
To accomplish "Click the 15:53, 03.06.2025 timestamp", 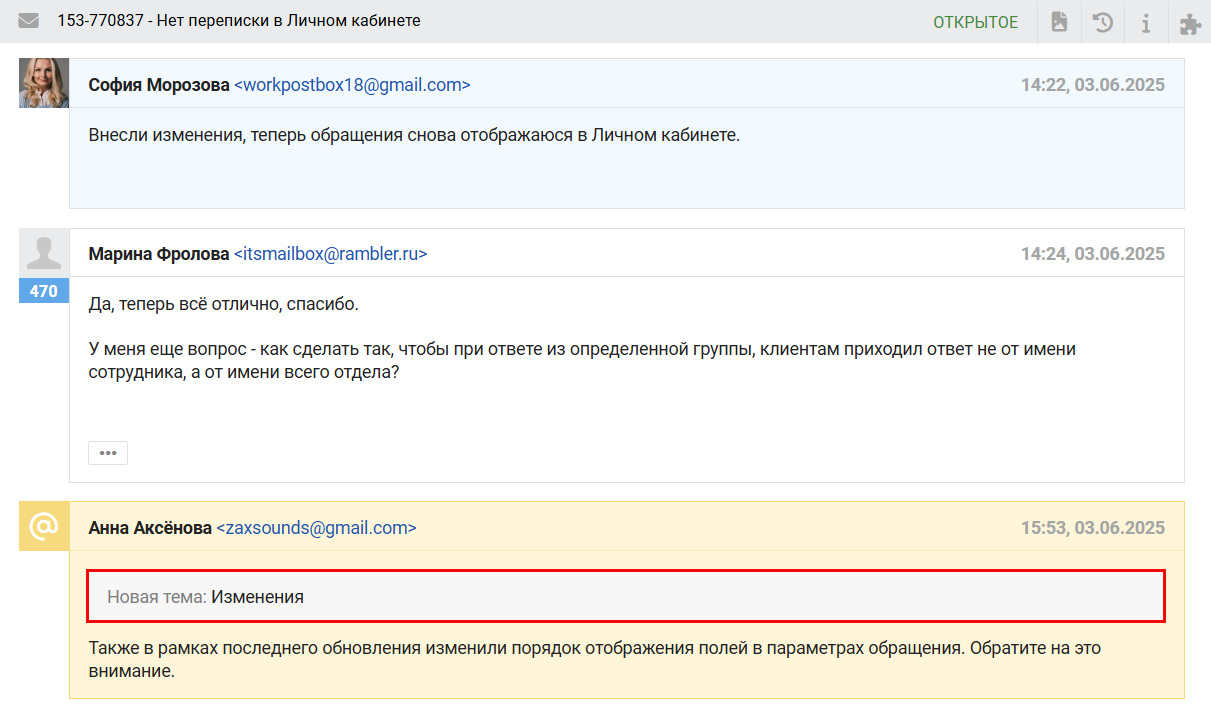I will 1092,528.
